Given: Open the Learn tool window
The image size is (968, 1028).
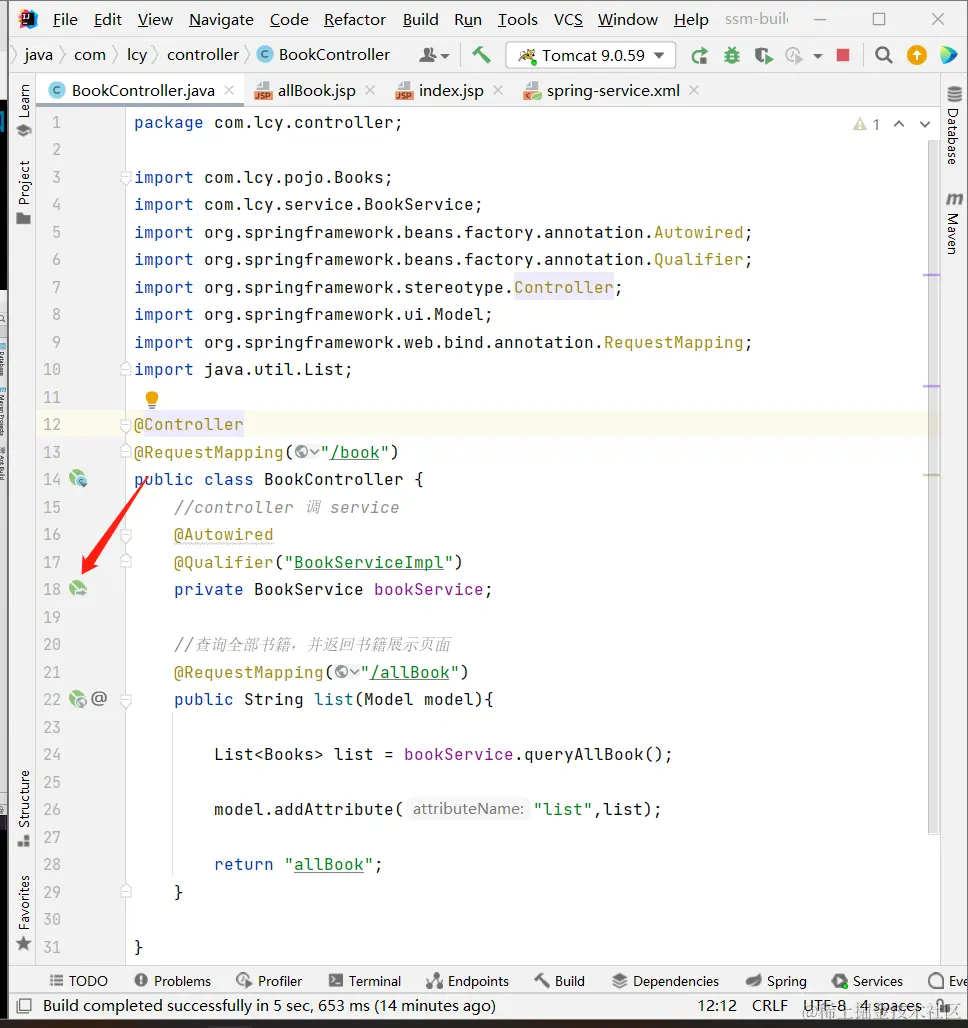Looking at the screenshot, I should point(24,109).
